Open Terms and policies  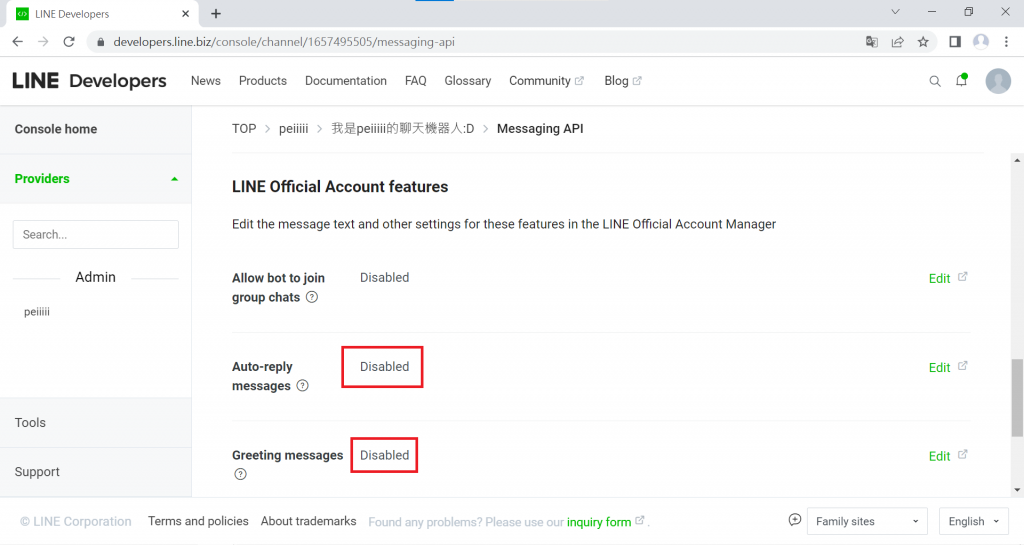click(x=198, y=521)
